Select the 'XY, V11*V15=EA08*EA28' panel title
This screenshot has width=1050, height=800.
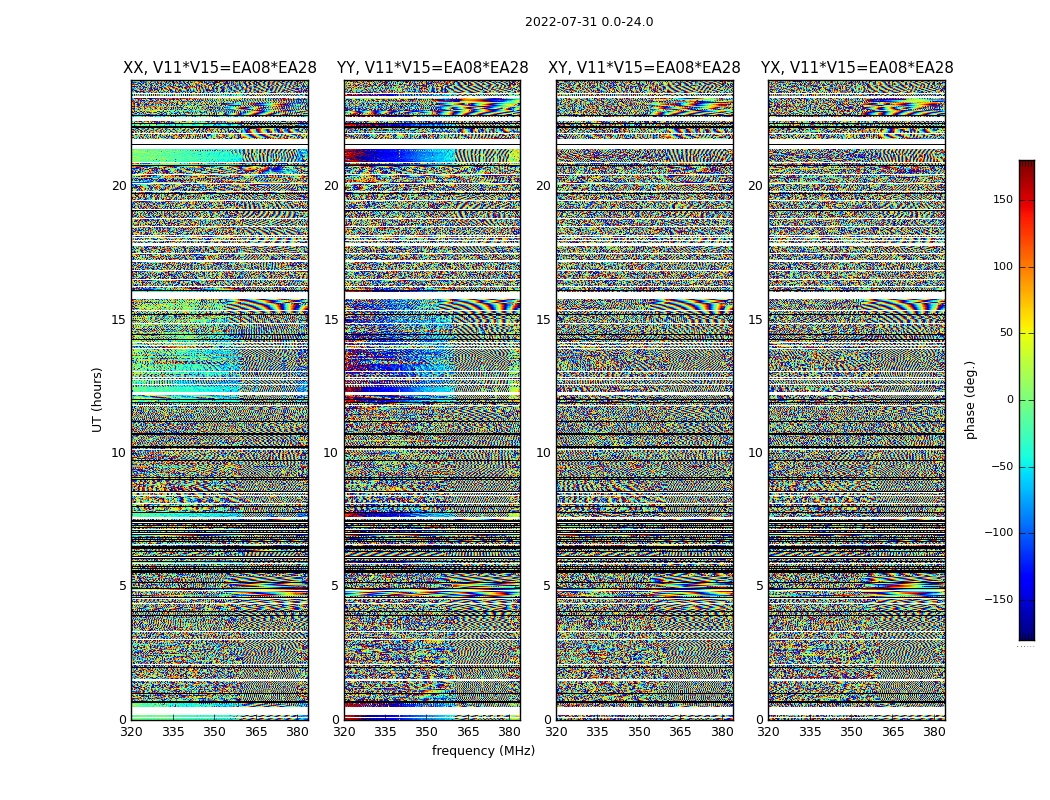click(644, 68)
